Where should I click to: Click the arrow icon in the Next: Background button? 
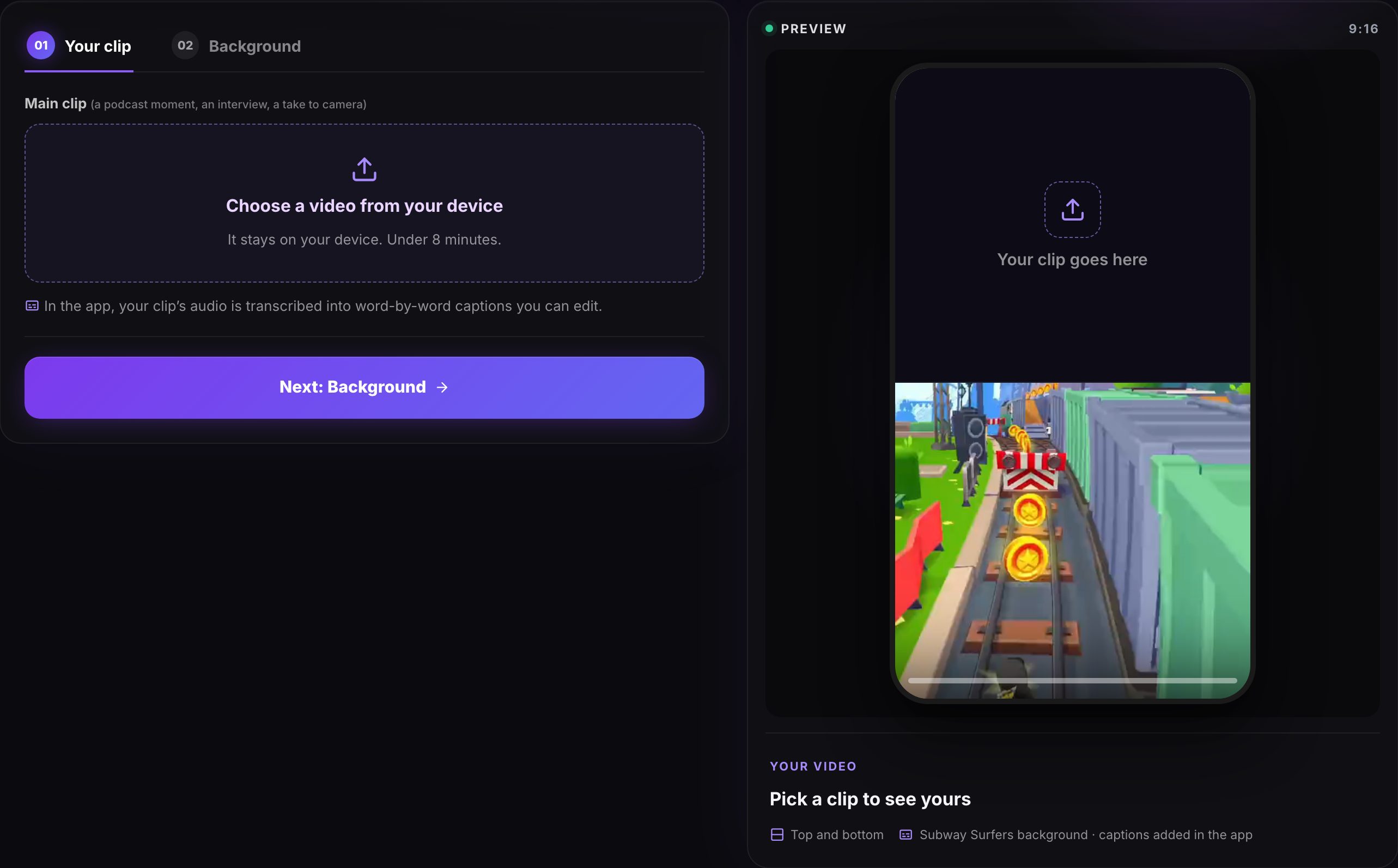pos(442,388)
